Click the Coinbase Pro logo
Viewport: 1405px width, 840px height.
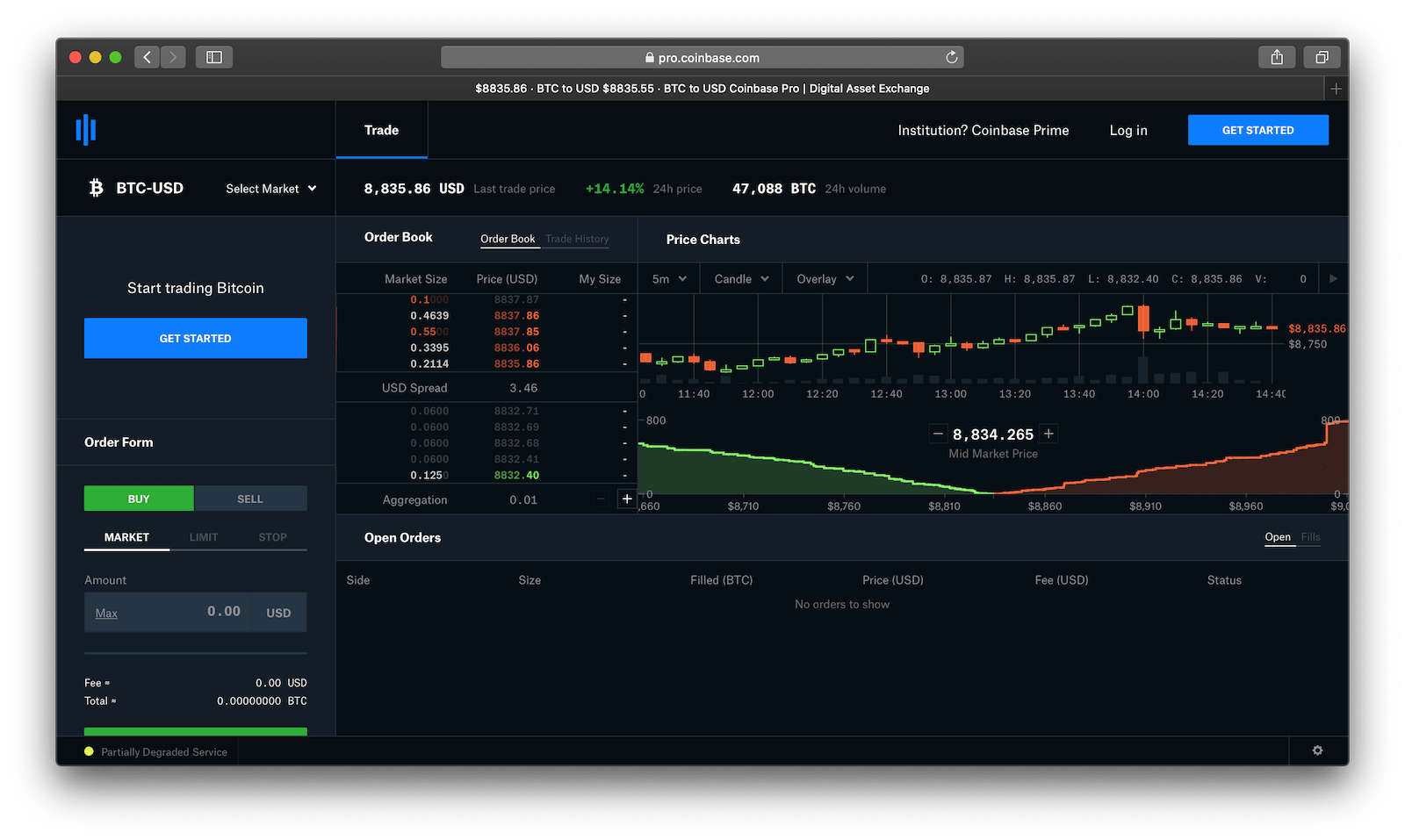click(x=85, y=130)
